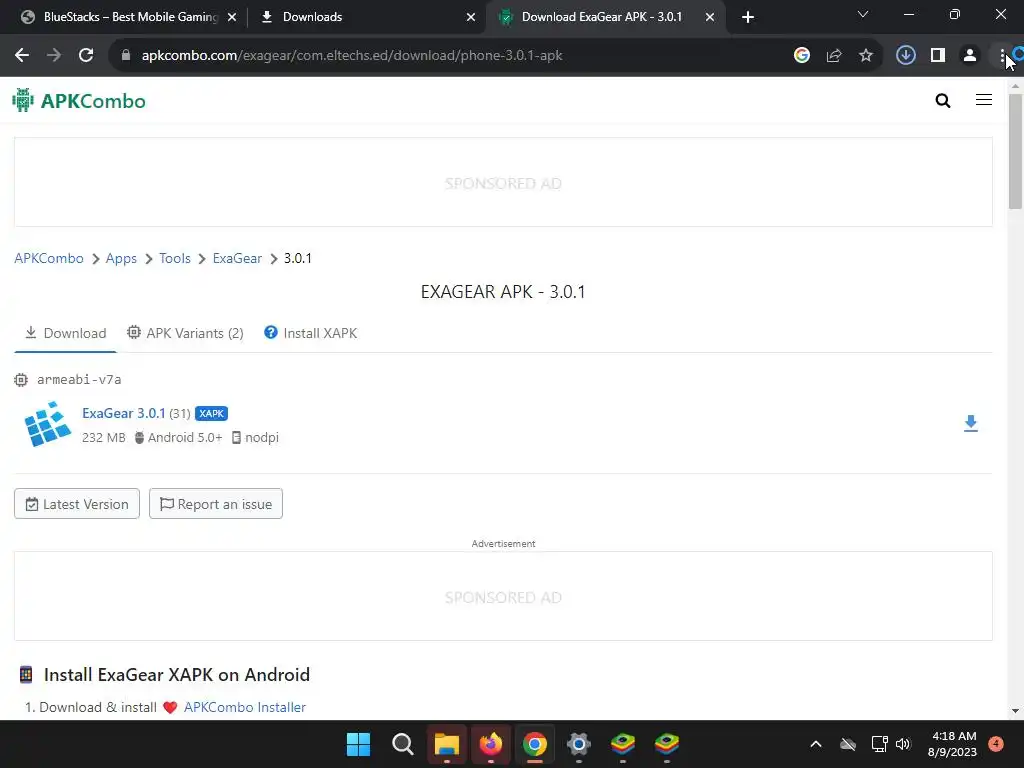Image resolution: width=1024 pixels, height=768 pixels.
Task: Show hidden system tray icons
Action: click(x=816, y=744)
